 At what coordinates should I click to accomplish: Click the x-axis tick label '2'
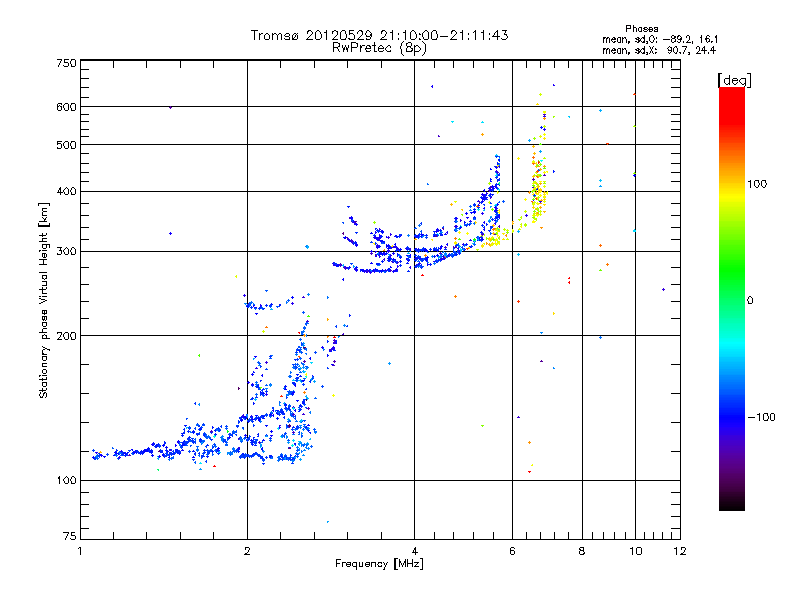247,551
